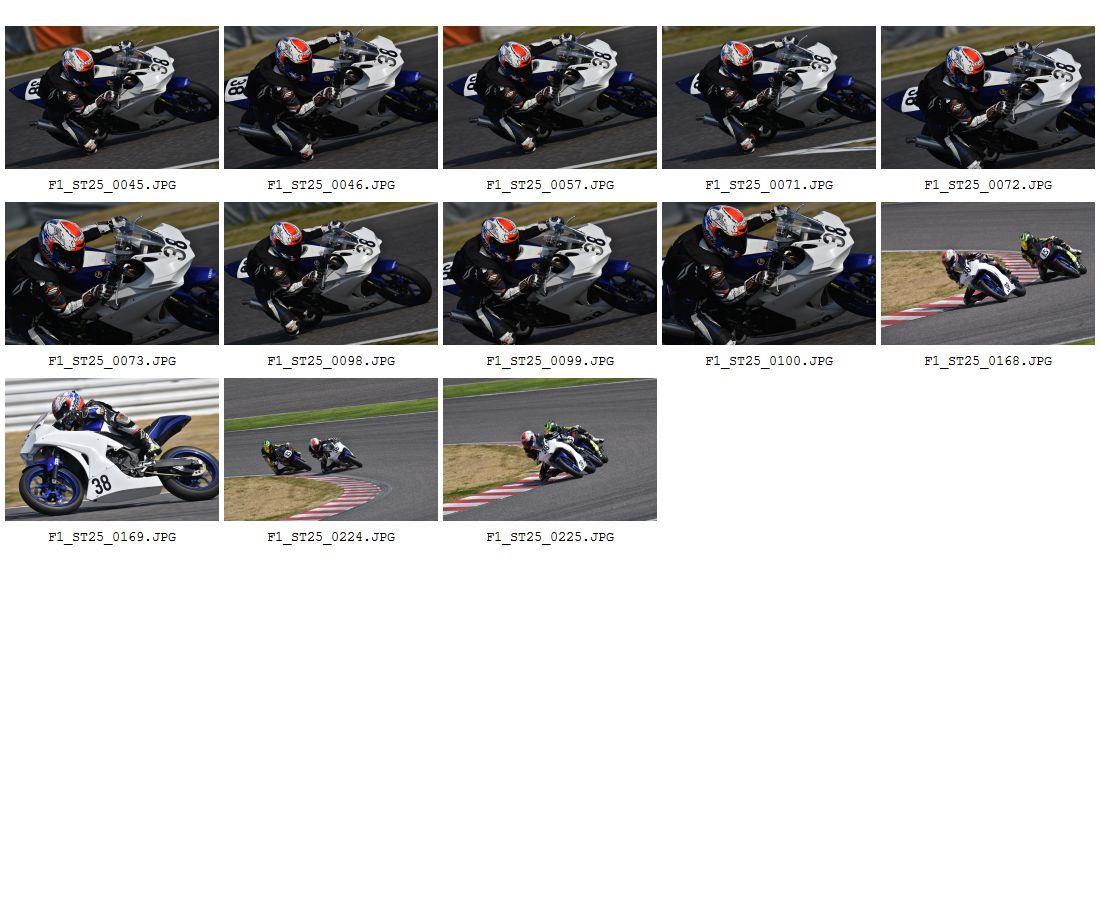1100x900 pixels.
Task: Click the F1_ST25_0098.JPG filename label
Action: 331,361
